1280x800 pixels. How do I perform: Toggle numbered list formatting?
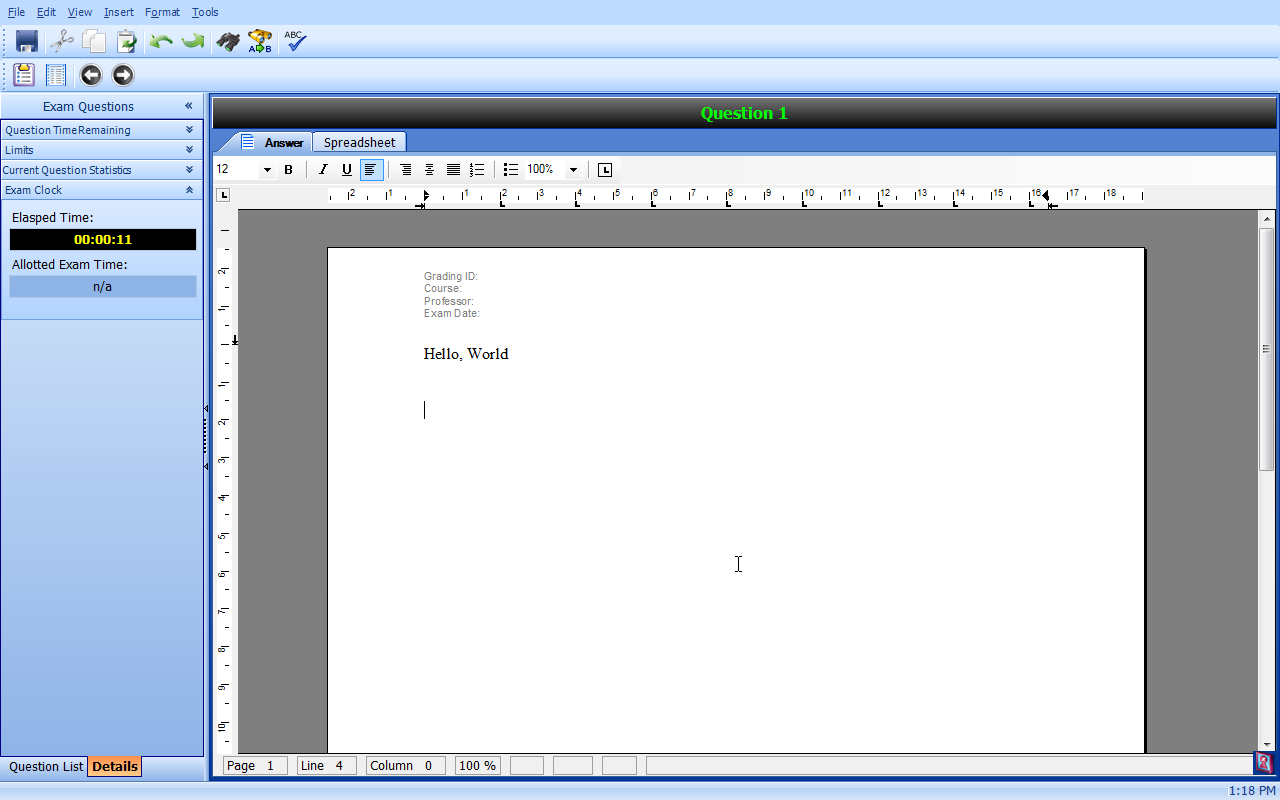477,170
